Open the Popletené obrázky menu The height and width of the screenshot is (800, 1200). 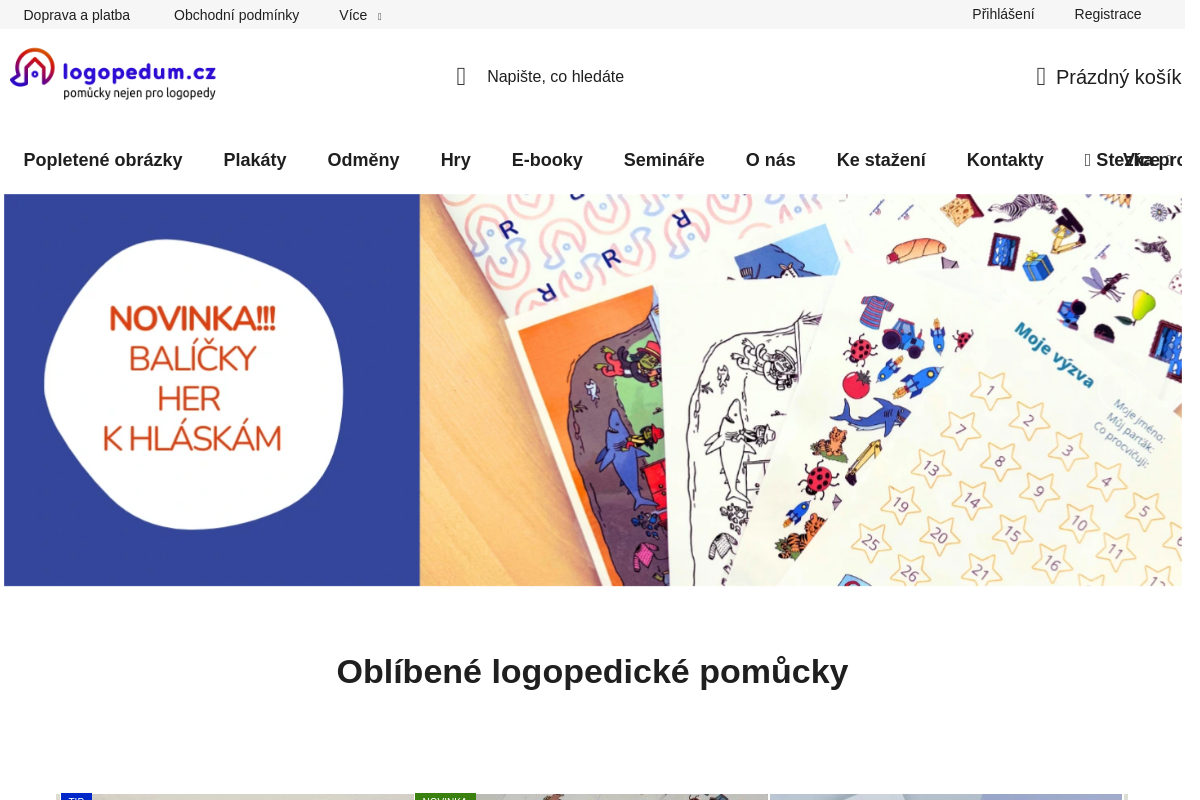(103, 160)
